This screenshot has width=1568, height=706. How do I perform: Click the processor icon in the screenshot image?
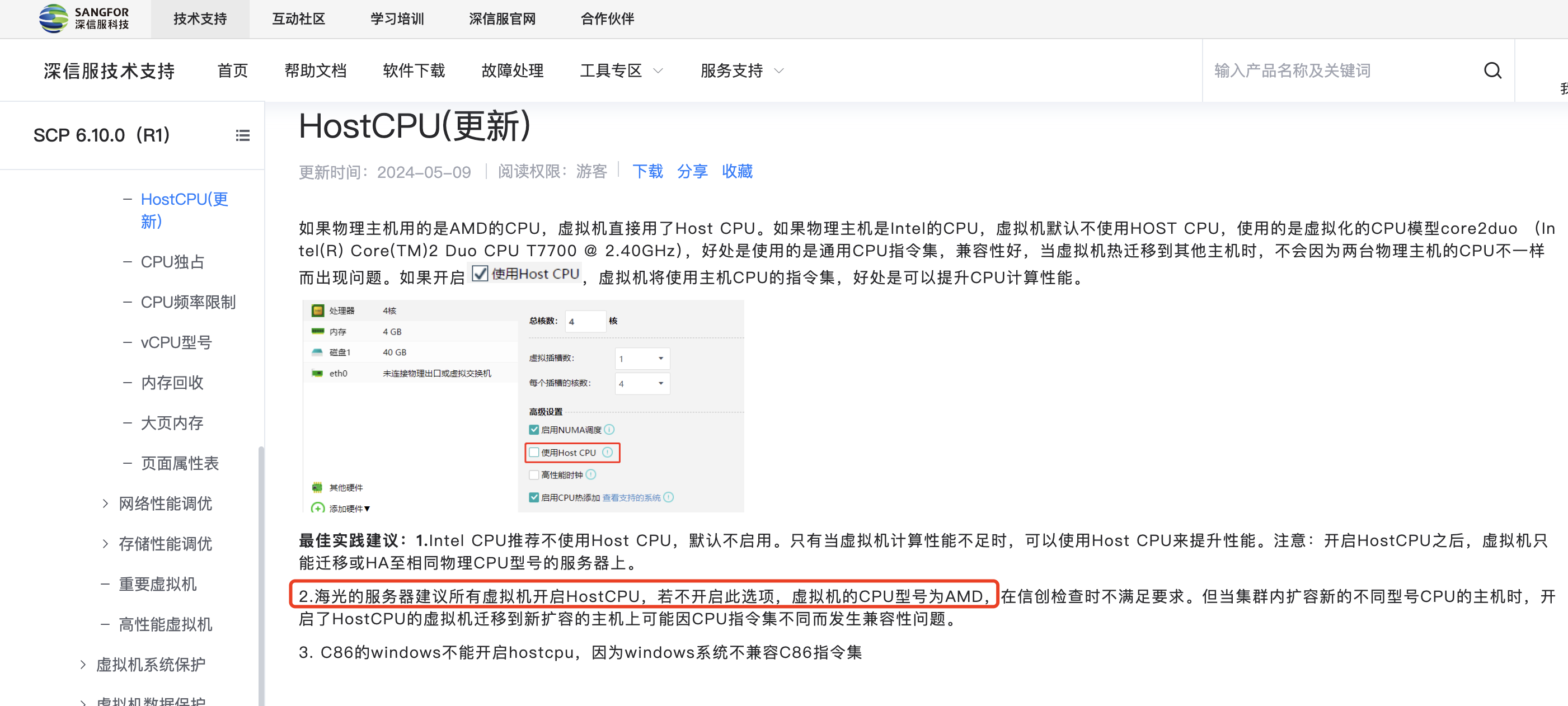pyautogui.click(x=318, y=311)
